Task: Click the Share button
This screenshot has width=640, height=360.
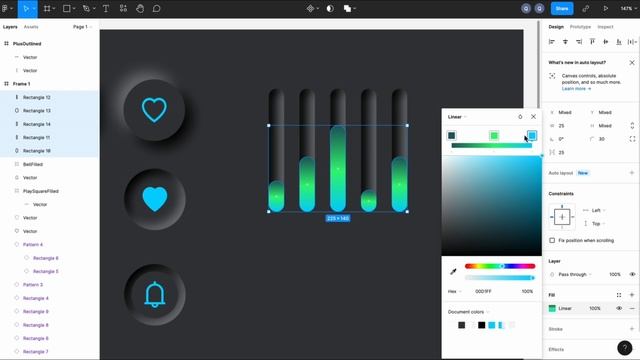Action: pos(562,9)
